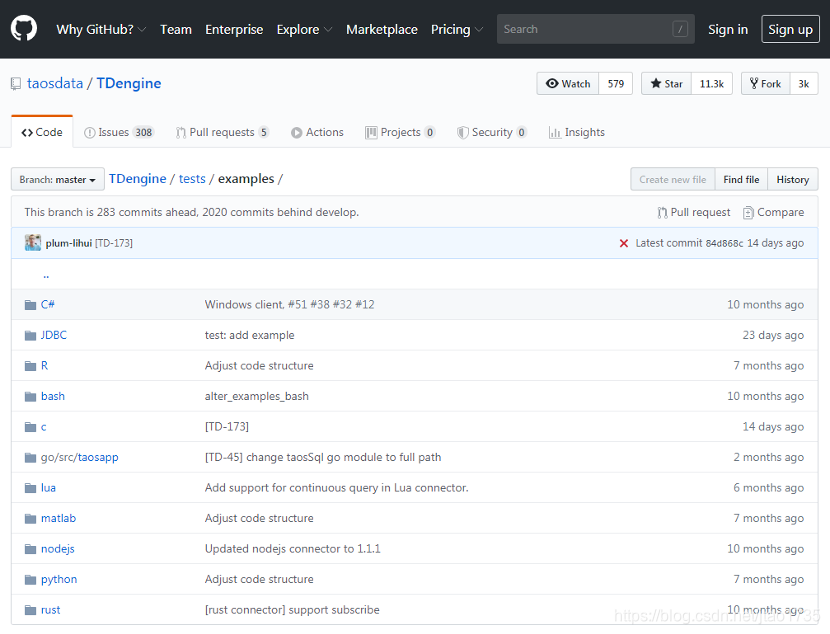Click the folder icon next to go/src/taosapp
The image size is (830, 634).
[x=30, y=457]
